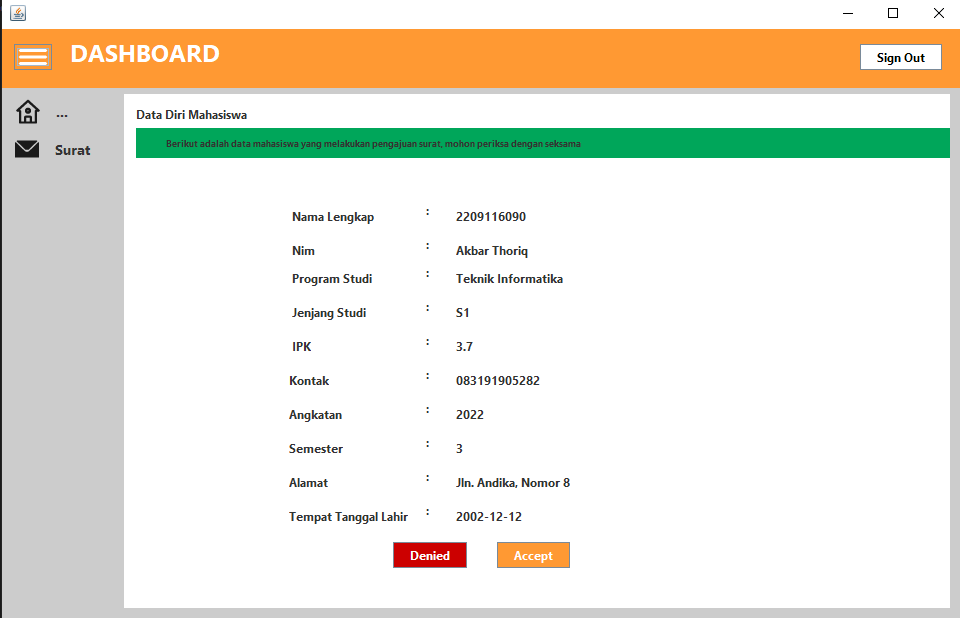Open the Surat menu item
The height and width of the screenshot is (618, 960).
tap(71, 149)
